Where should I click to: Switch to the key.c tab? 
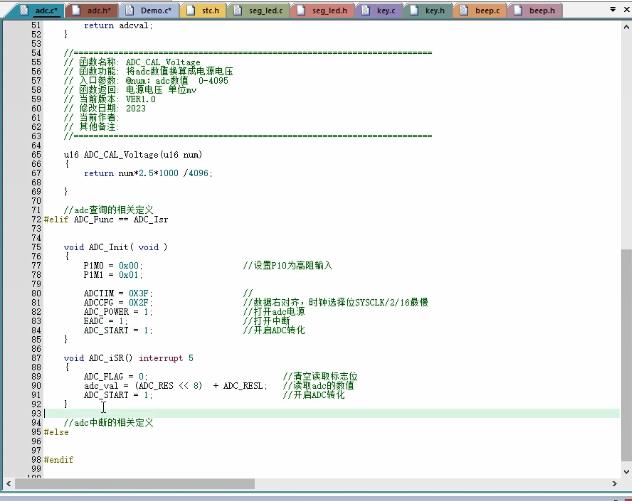tap(380, 11)
